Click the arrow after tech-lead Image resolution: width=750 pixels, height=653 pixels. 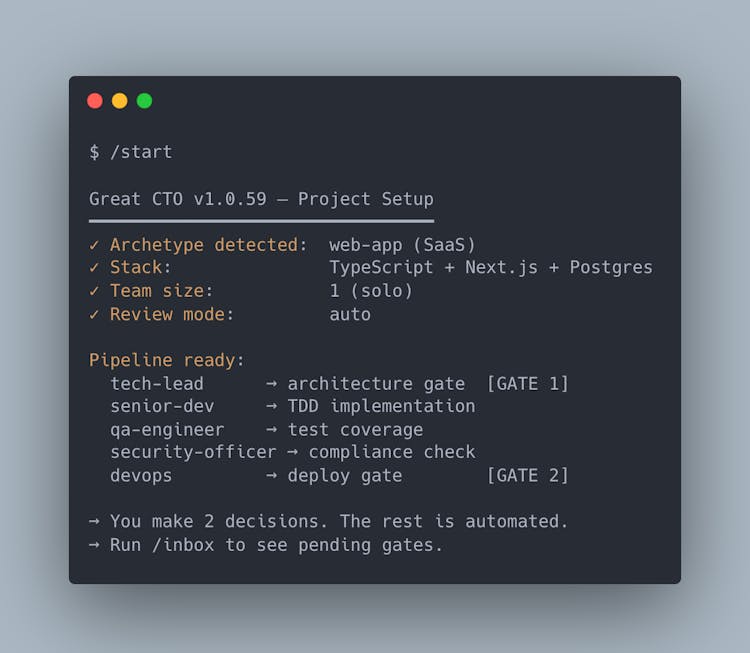click(271, 384)
